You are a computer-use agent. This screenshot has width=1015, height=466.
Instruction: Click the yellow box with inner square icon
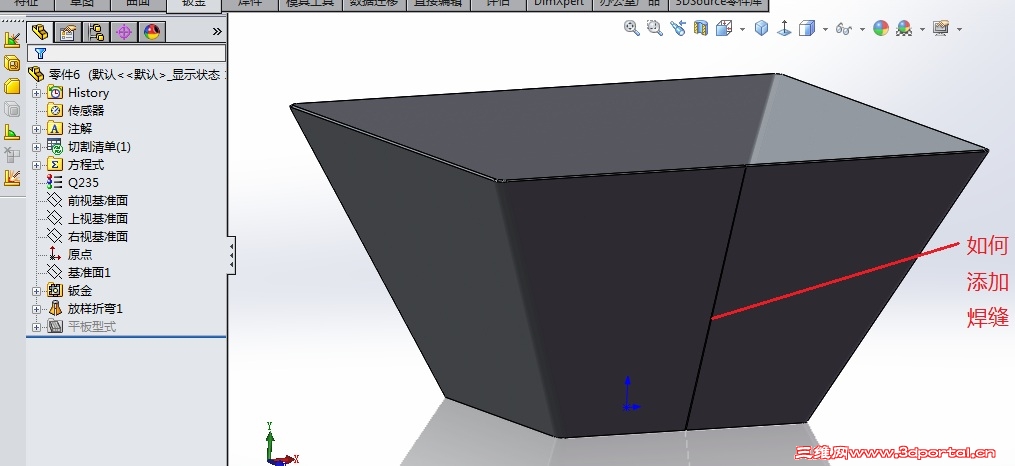[x=12, y=63]
